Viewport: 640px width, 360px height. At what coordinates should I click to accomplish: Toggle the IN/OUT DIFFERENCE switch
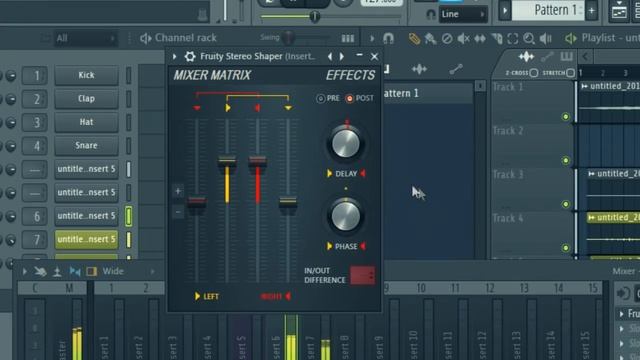coord(362,276)
